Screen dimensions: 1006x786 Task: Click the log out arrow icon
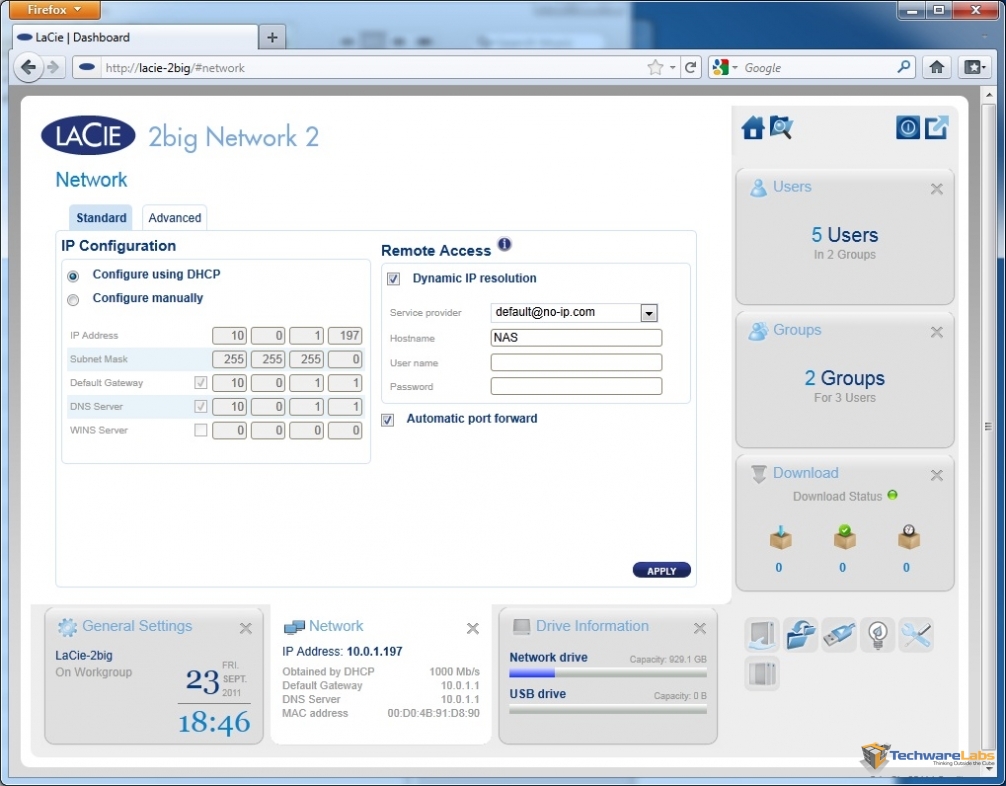937,127
